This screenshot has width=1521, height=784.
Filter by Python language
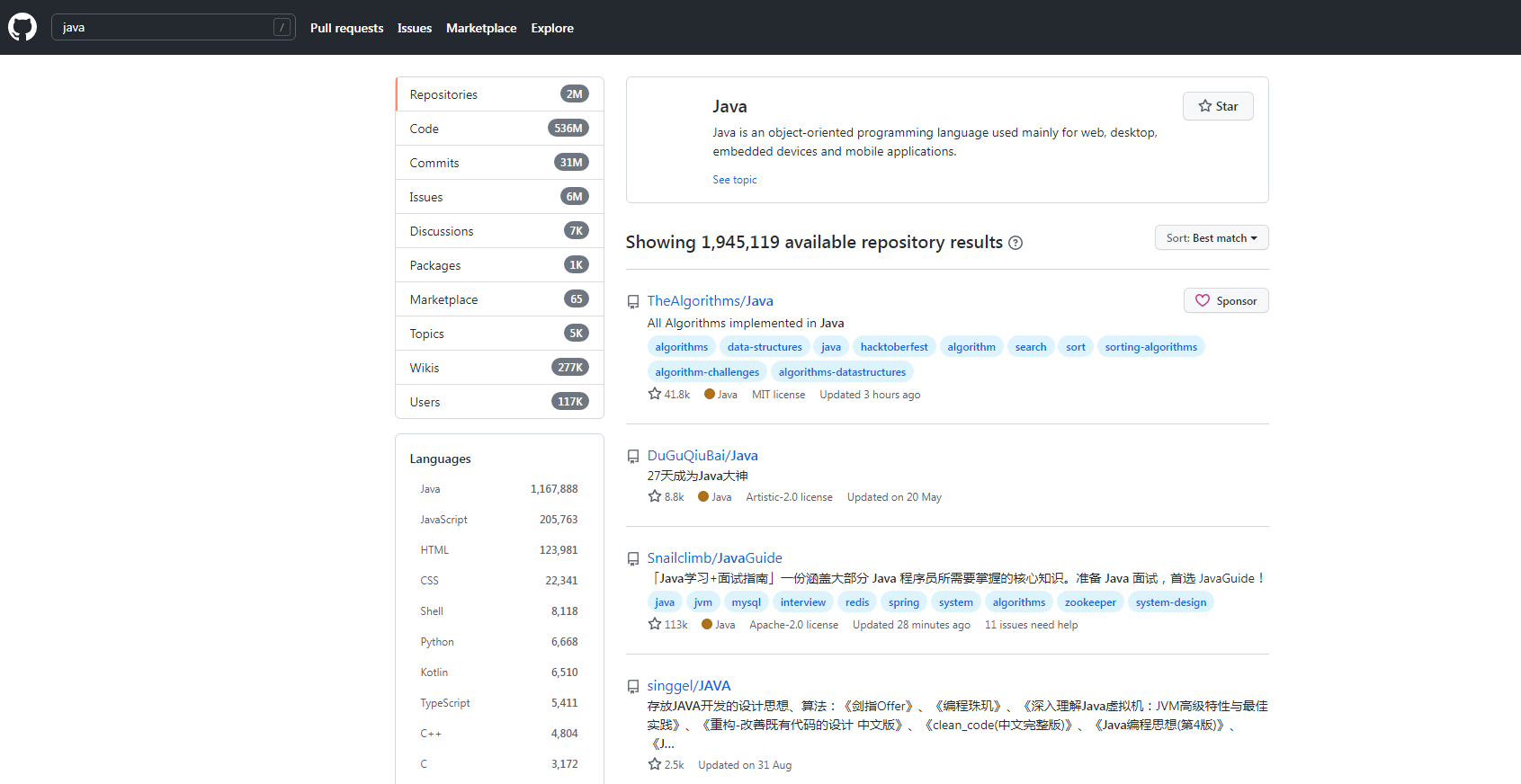click(x=499, y=642)
